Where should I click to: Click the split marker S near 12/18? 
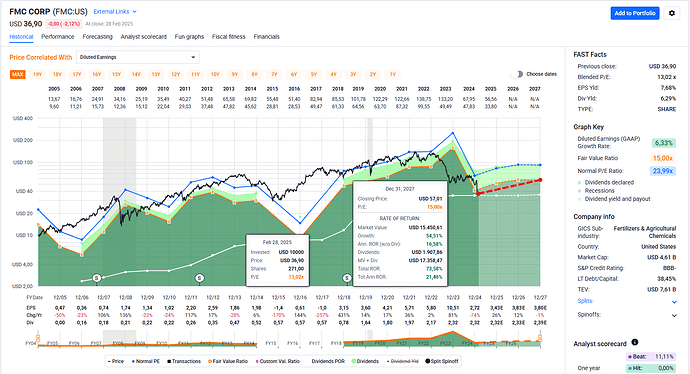point(347,278)
